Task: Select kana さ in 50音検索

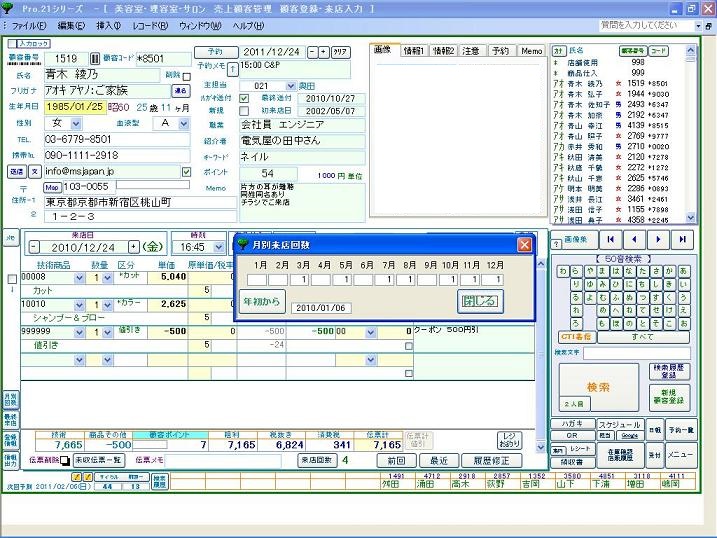Action: point(656,272)
